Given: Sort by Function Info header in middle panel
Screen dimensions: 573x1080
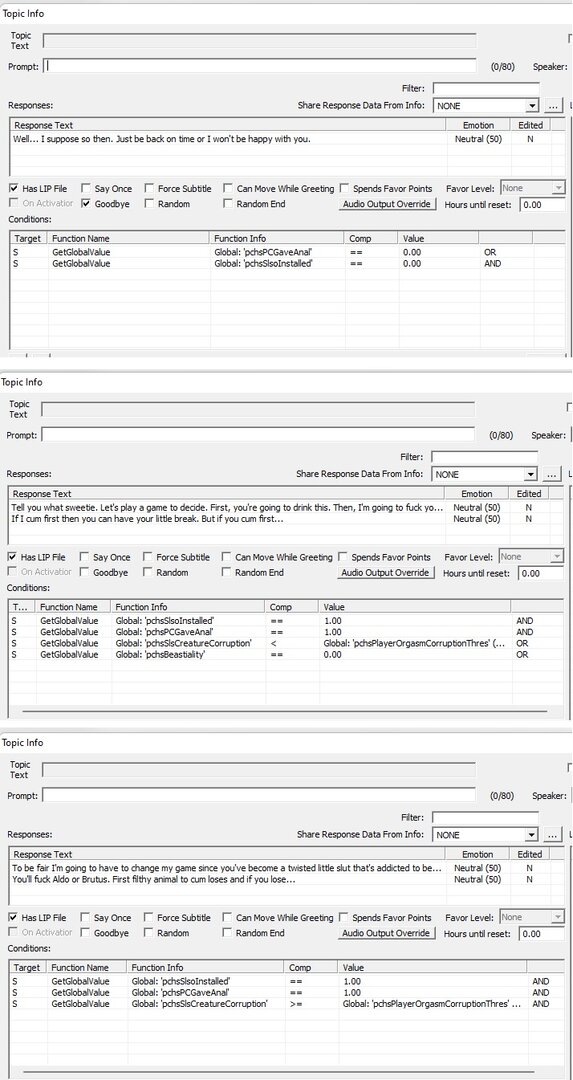Looking at the screenshot, I should (188, 607).
